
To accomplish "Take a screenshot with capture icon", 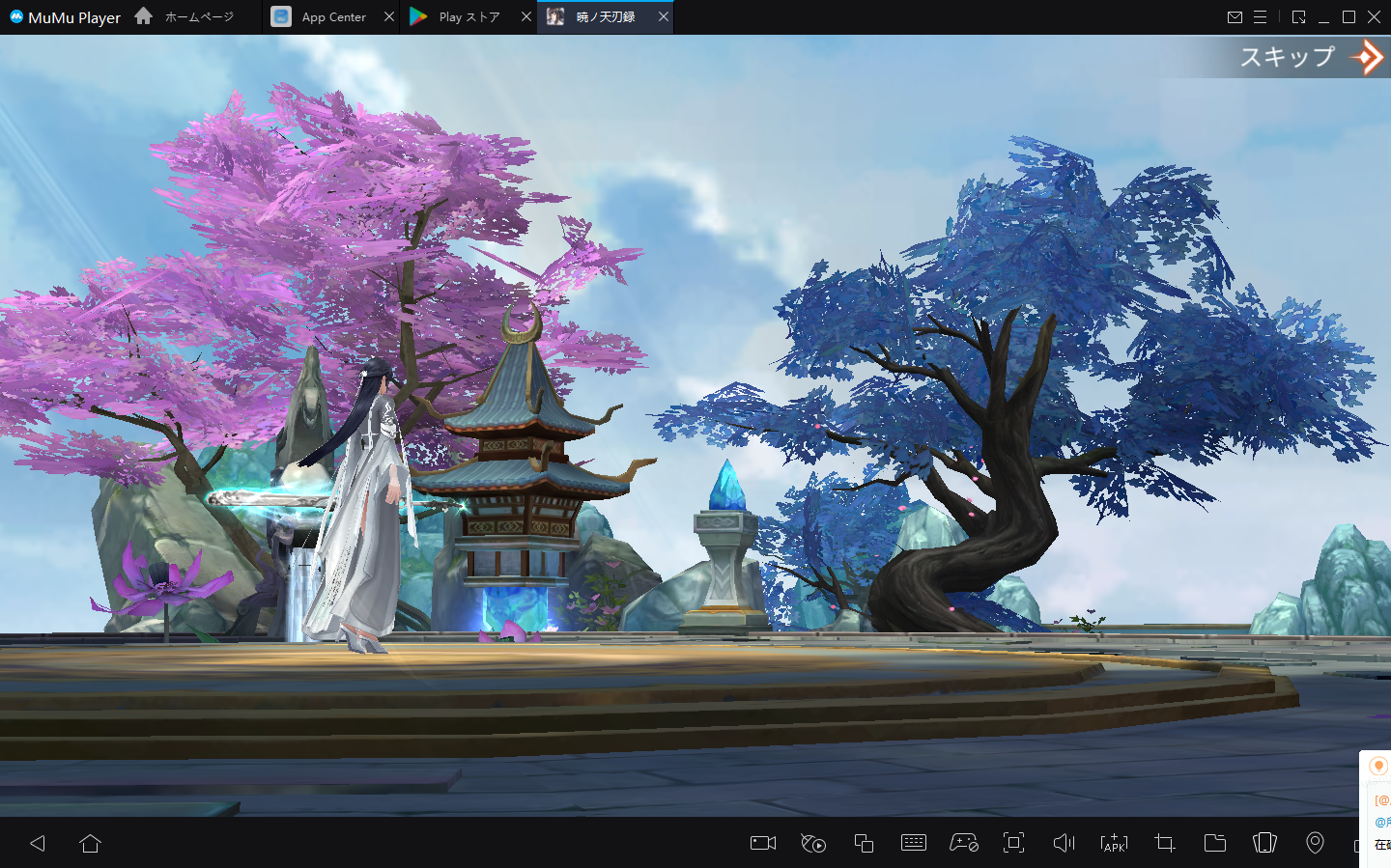I will 1013,843.
